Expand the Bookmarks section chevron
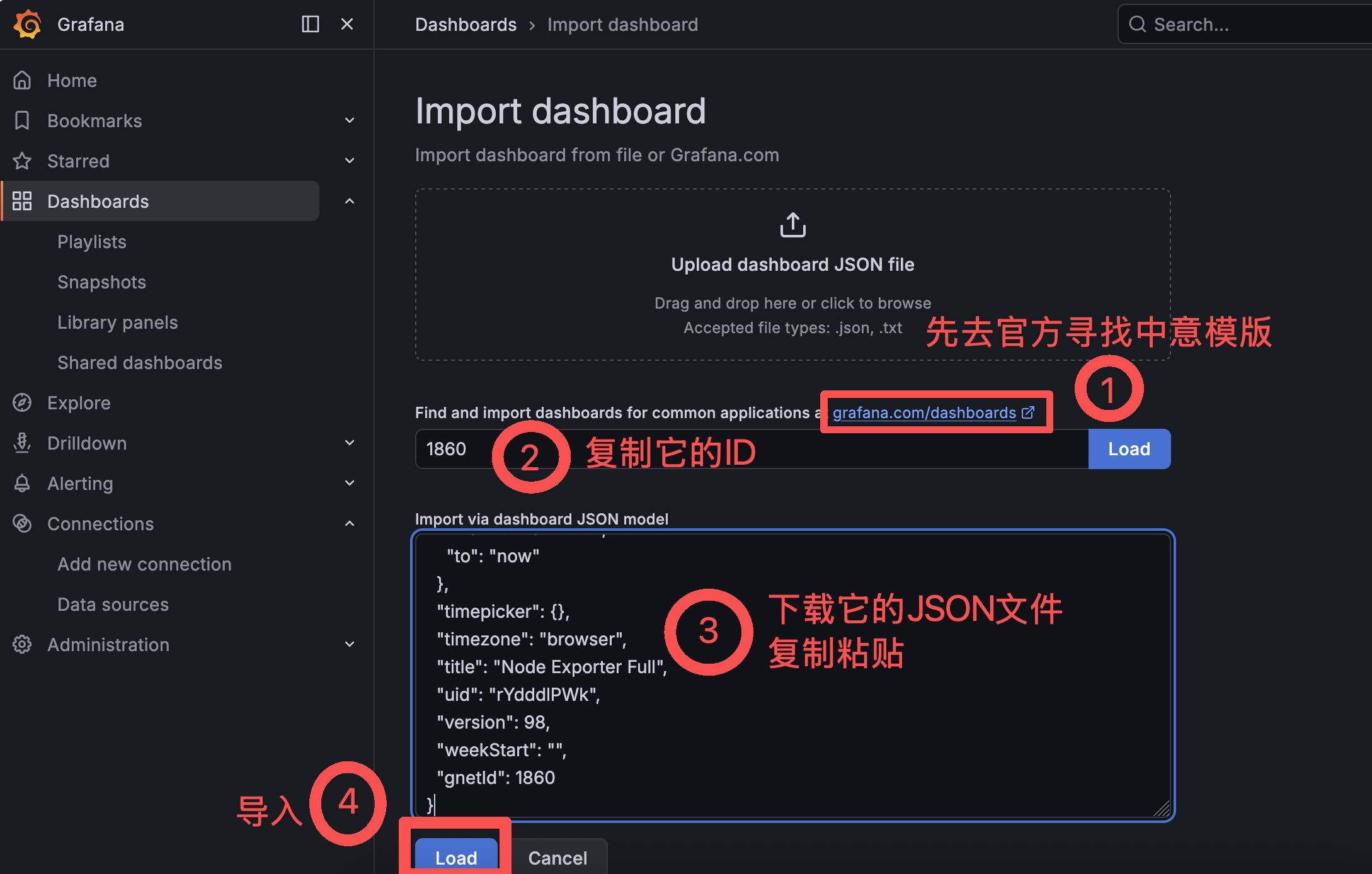This screenshot has height=874, width=1372. coord(350,121)
